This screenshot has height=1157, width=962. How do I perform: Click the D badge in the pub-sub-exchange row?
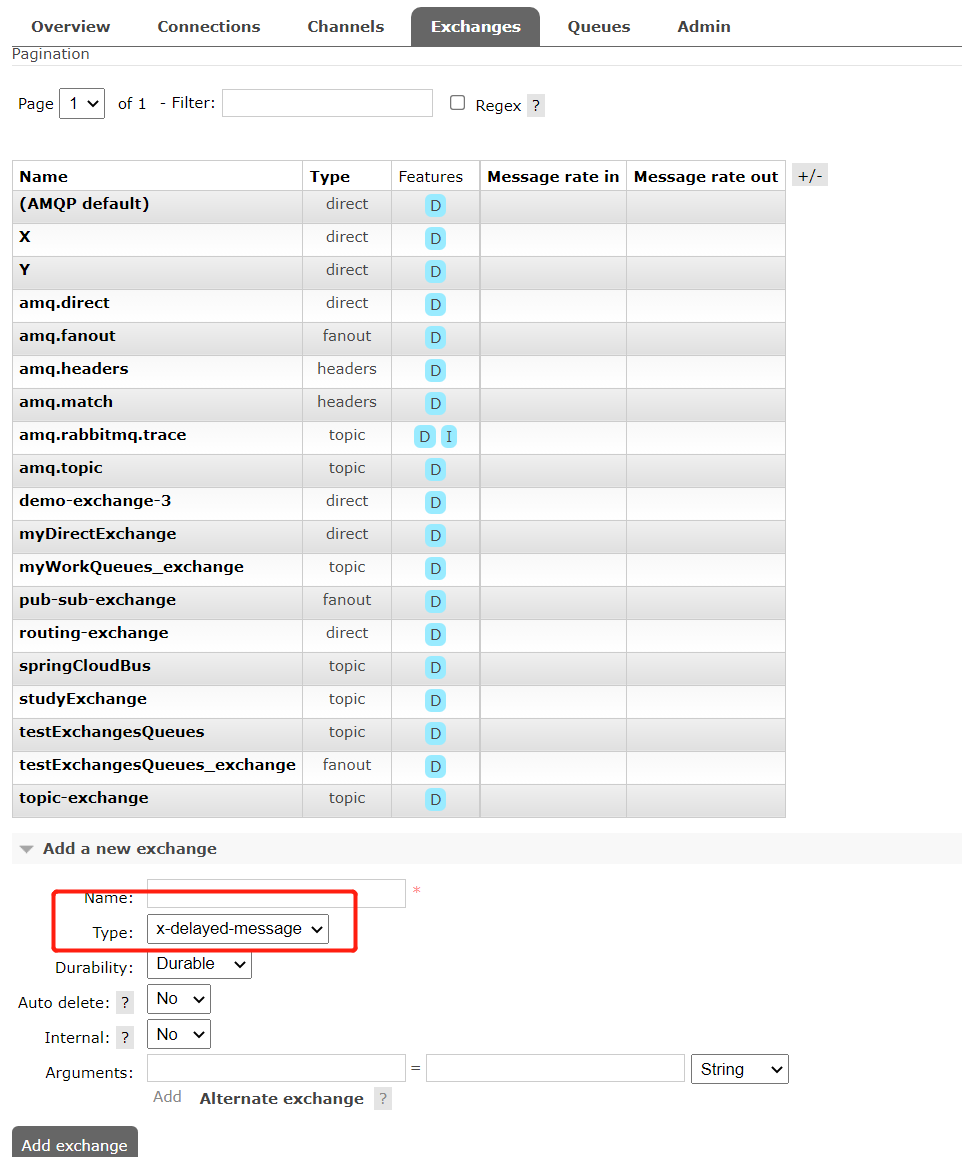point(435,601)
